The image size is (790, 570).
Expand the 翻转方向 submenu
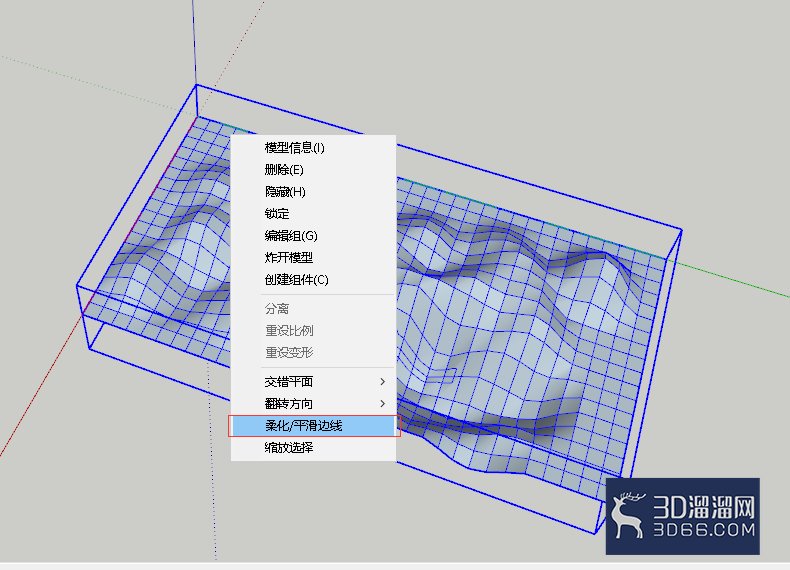pos(313,404)
